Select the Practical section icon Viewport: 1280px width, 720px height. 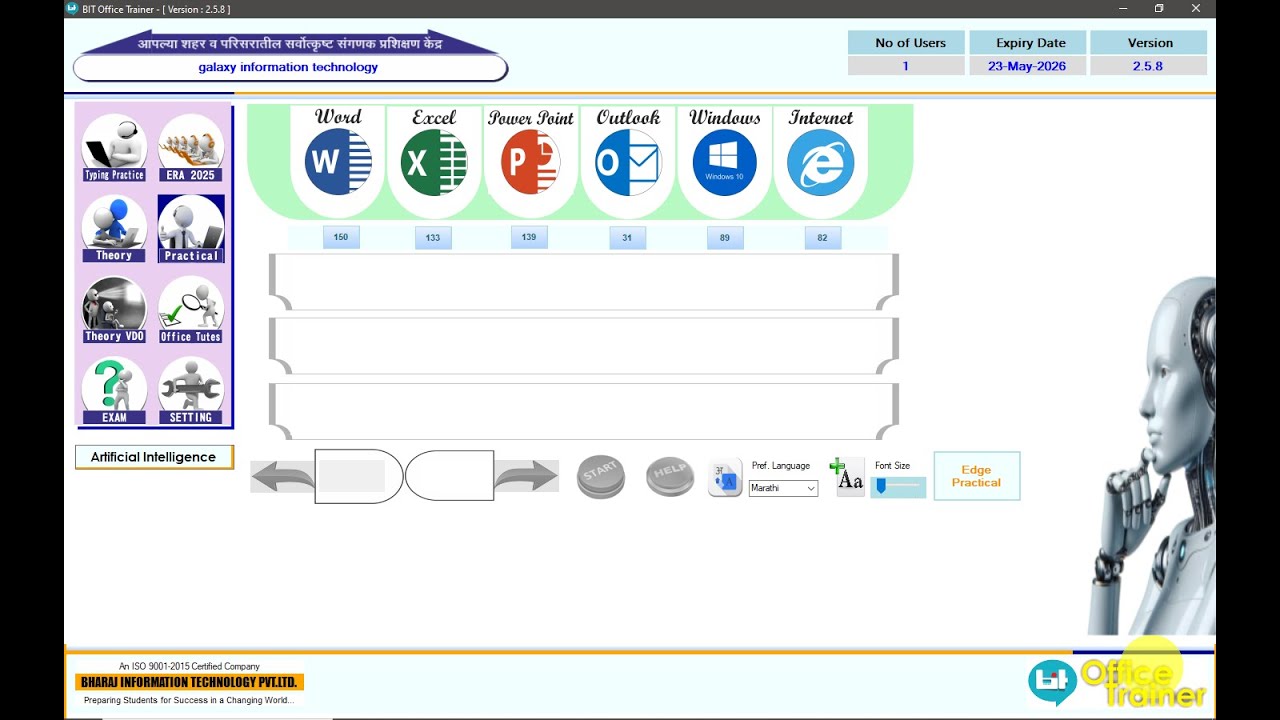[x=190, y=229]
